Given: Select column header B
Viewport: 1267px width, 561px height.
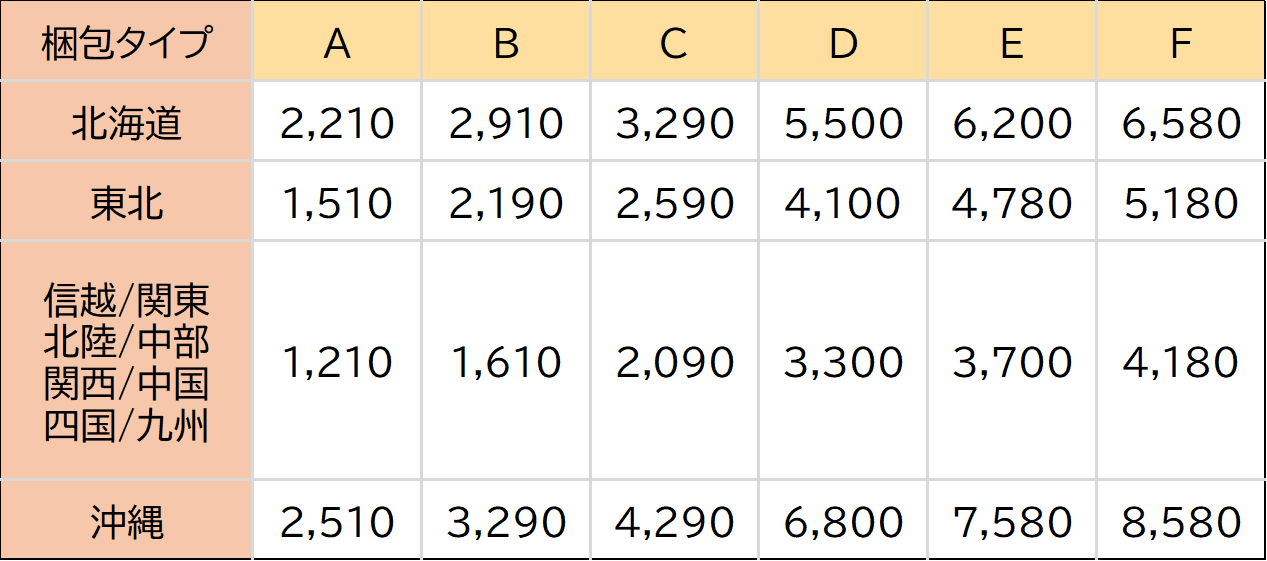Looking at the screenshot, I should 506,43.
